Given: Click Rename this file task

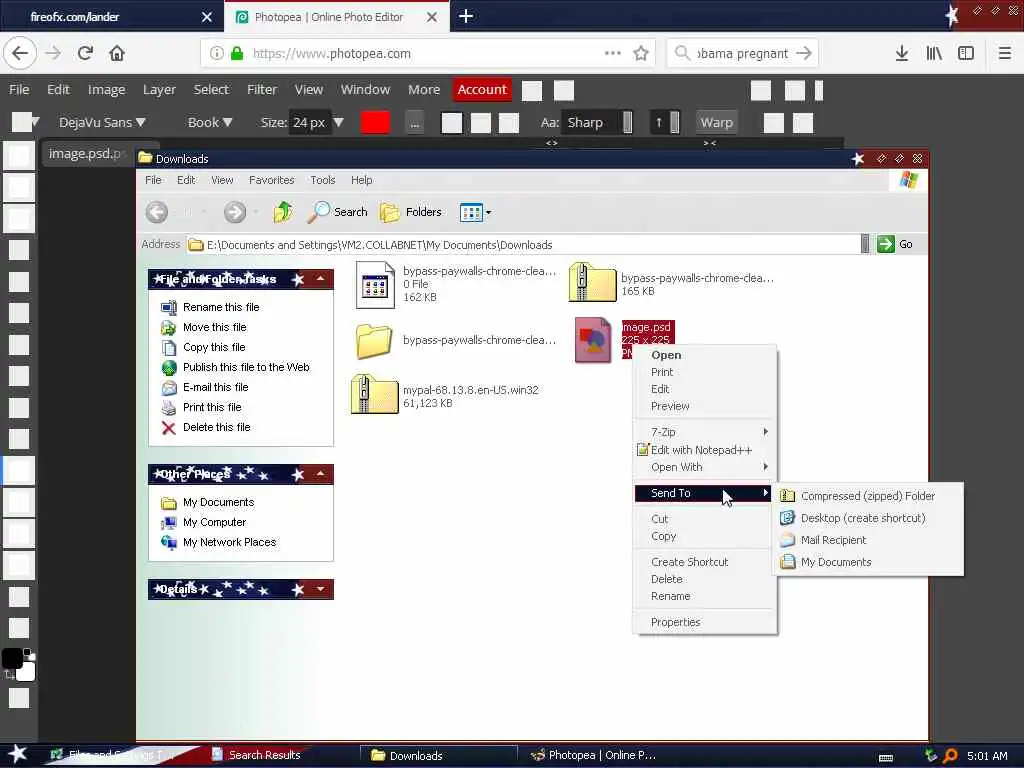Looking at the screenshot, I should point(221,307).
